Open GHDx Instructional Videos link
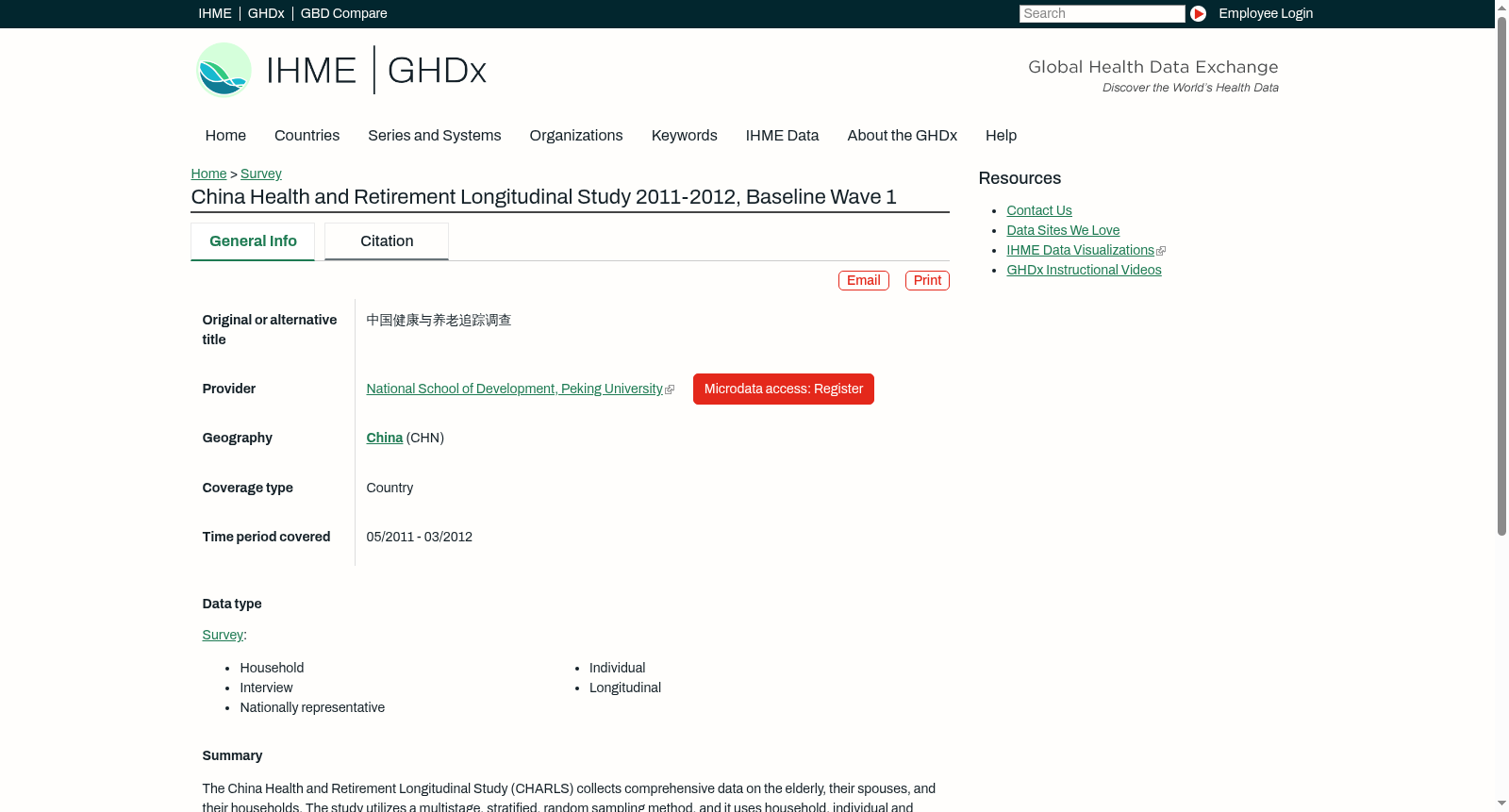 (x=1084, y=270)
